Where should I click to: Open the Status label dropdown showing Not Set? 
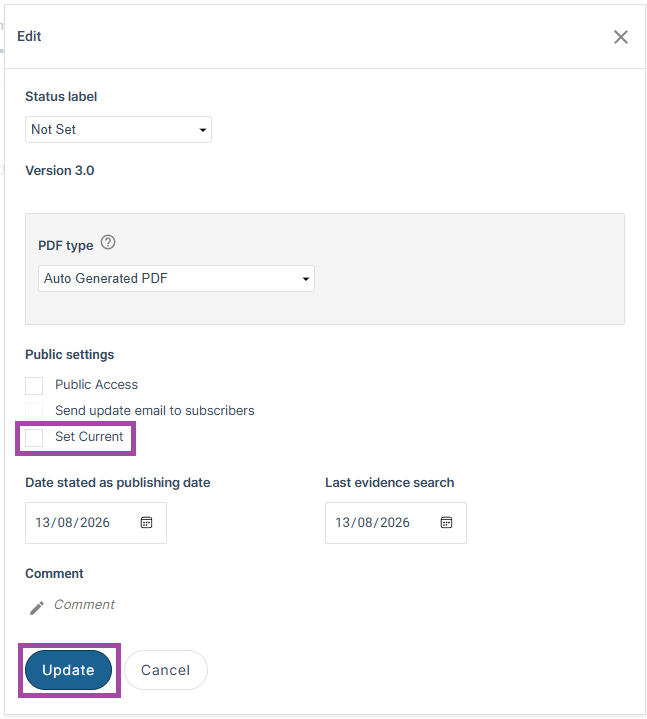118,129
